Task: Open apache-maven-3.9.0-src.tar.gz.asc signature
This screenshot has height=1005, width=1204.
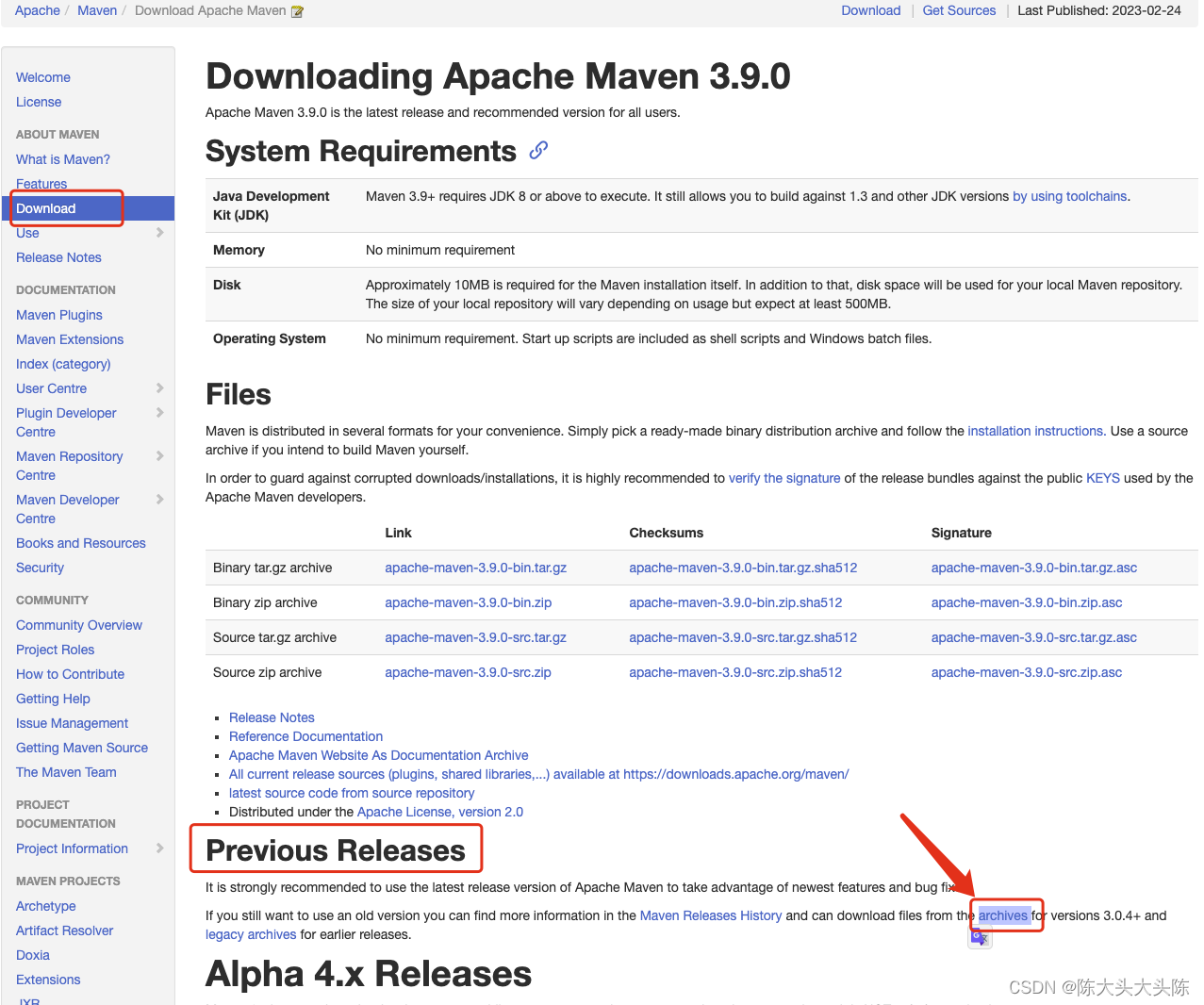Action: (x=1034, y=637)
